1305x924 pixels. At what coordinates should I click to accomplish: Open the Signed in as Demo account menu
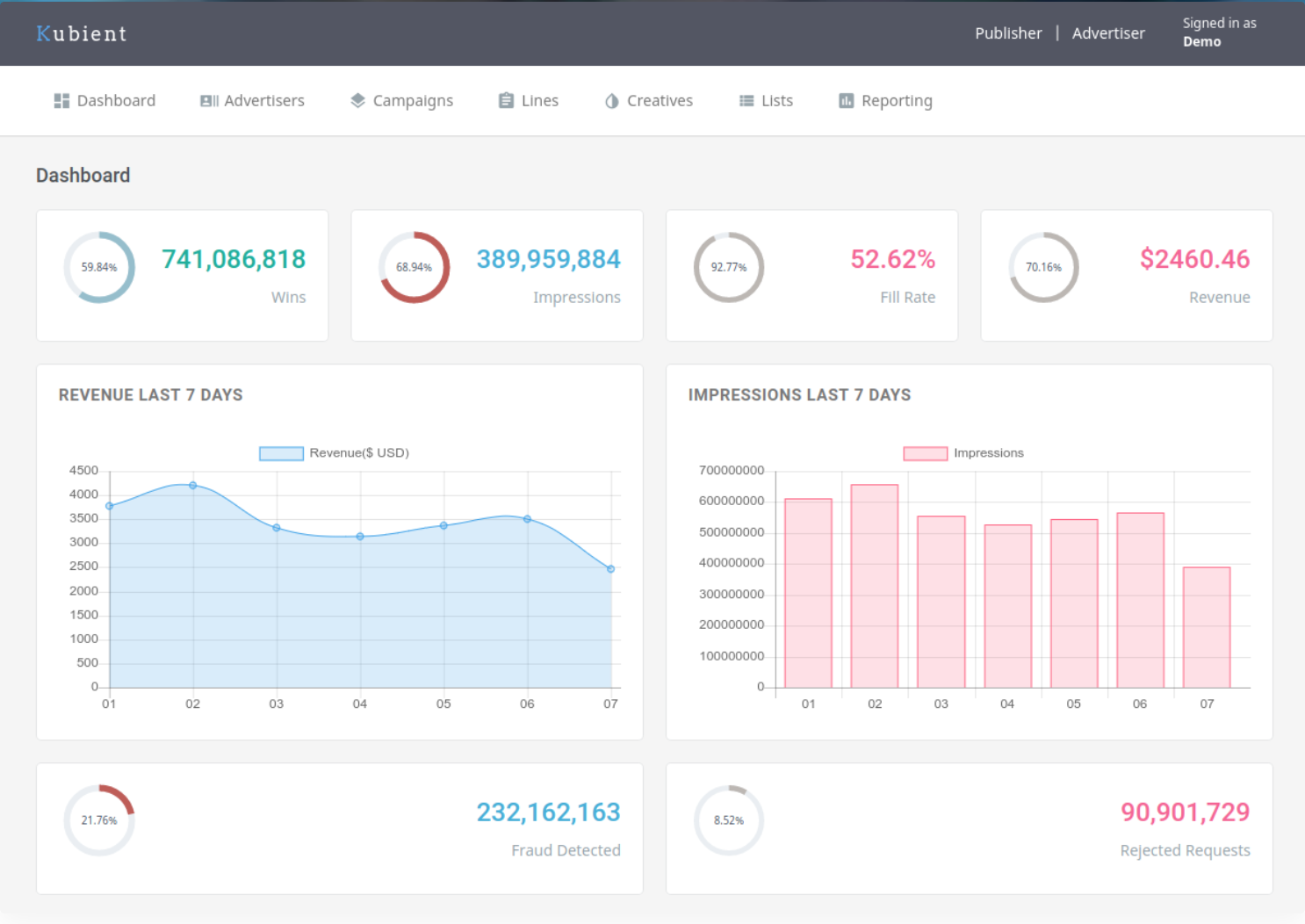point(1219,32)
